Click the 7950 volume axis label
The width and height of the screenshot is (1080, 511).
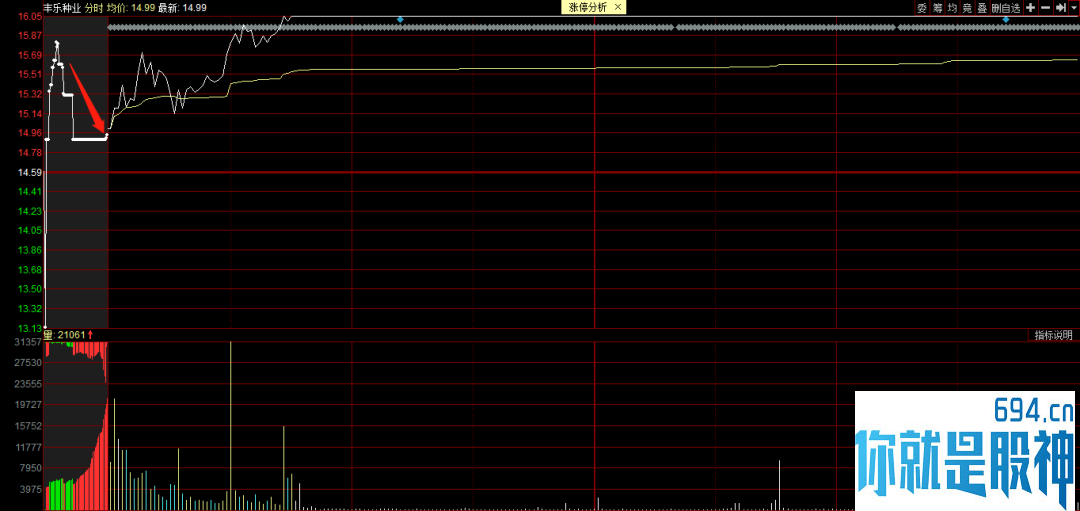pos(33,468)
